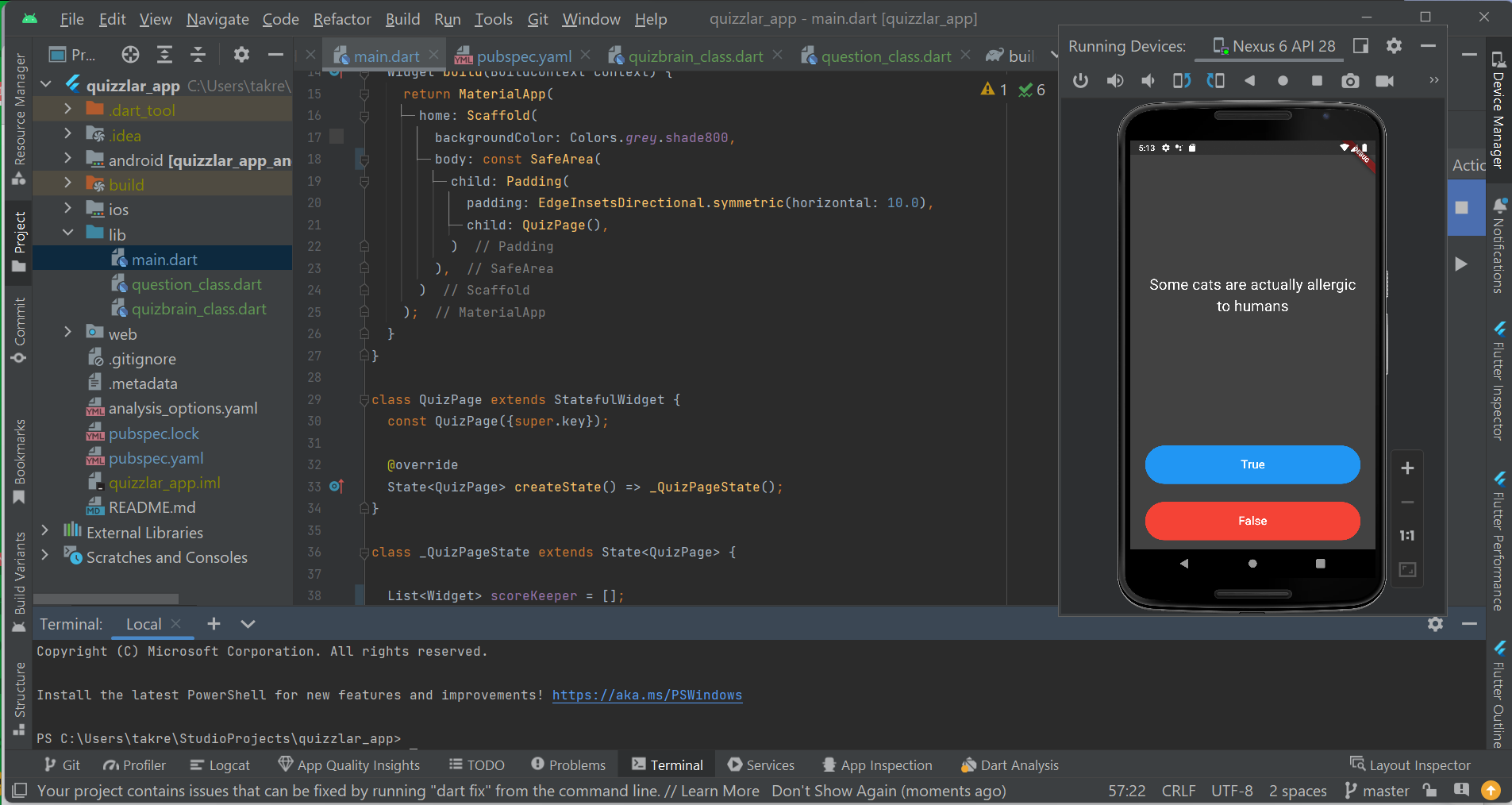Locate the open file in Project view
The height and width of the screenshot is (805, 1512).
click(x=129, y=55)
